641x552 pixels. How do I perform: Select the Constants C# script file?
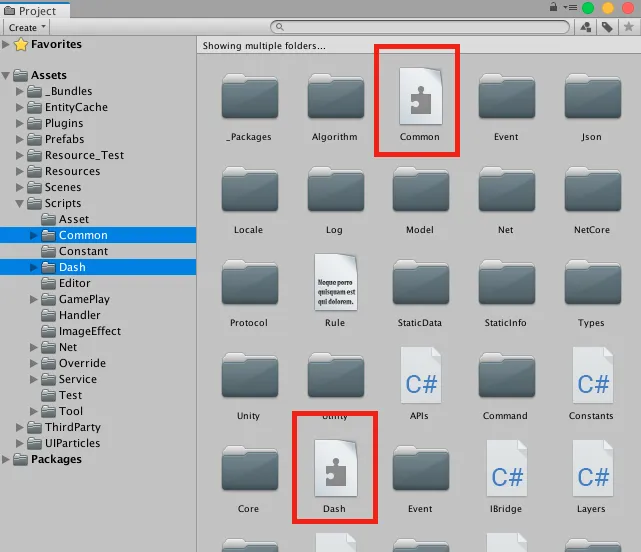click(591, 376)
